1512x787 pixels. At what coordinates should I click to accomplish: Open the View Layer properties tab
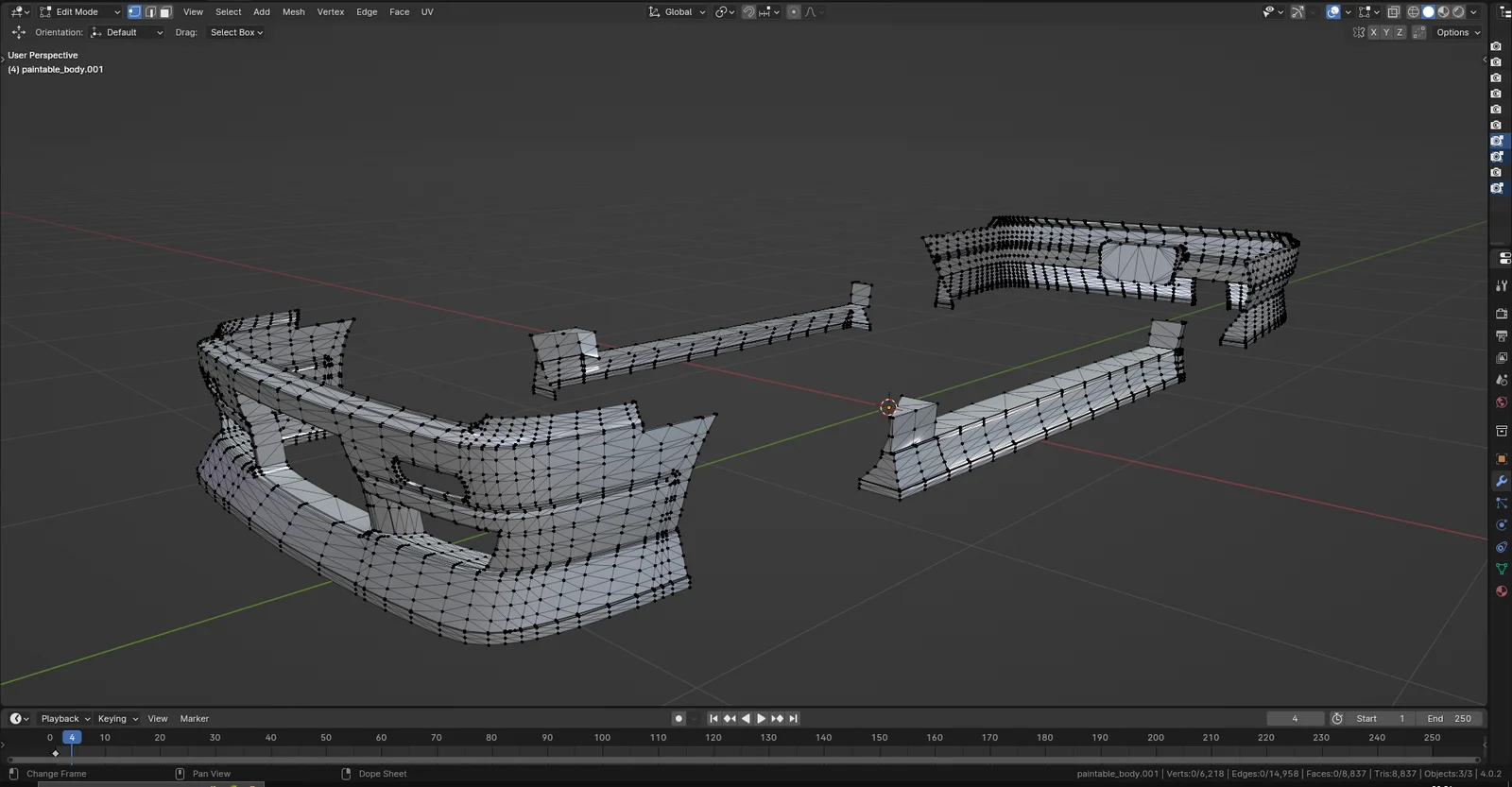[x=1502, y=358]
